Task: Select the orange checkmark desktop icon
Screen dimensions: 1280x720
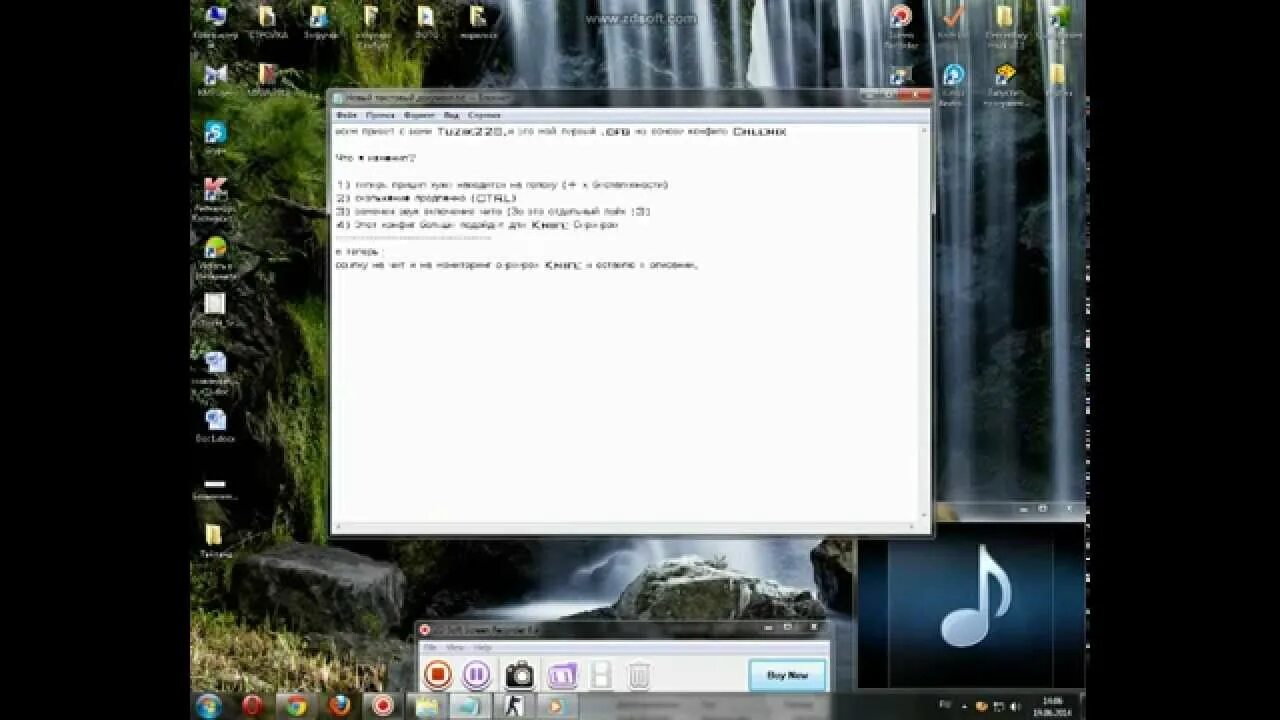Action: pos(953,22)
